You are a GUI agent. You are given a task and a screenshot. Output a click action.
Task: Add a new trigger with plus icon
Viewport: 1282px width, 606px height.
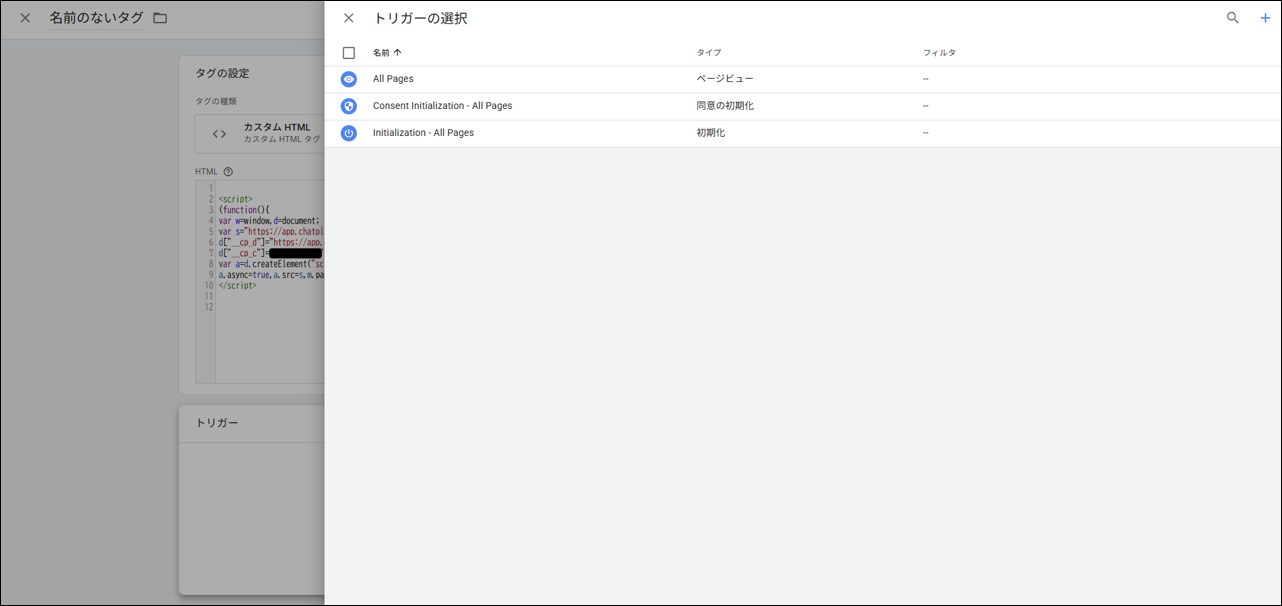pyautogui.click(x=1264, y=18)
